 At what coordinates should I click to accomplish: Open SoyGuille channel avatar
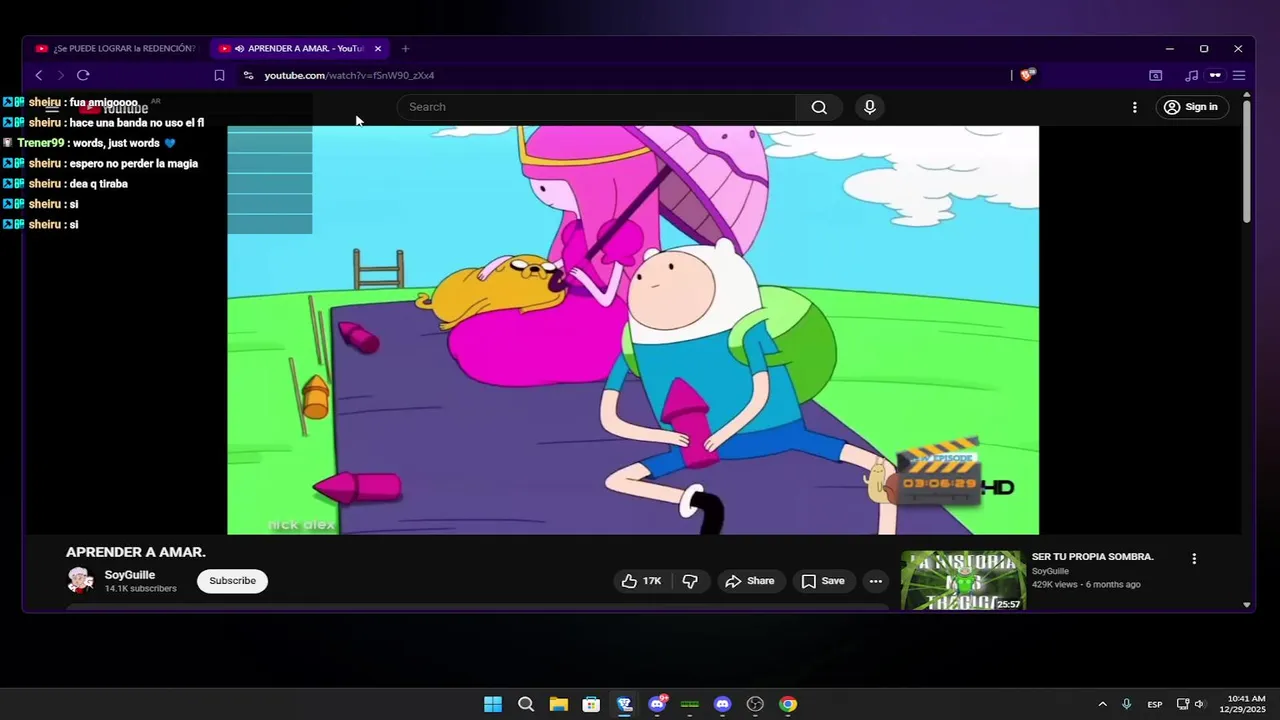click(80, 580)
